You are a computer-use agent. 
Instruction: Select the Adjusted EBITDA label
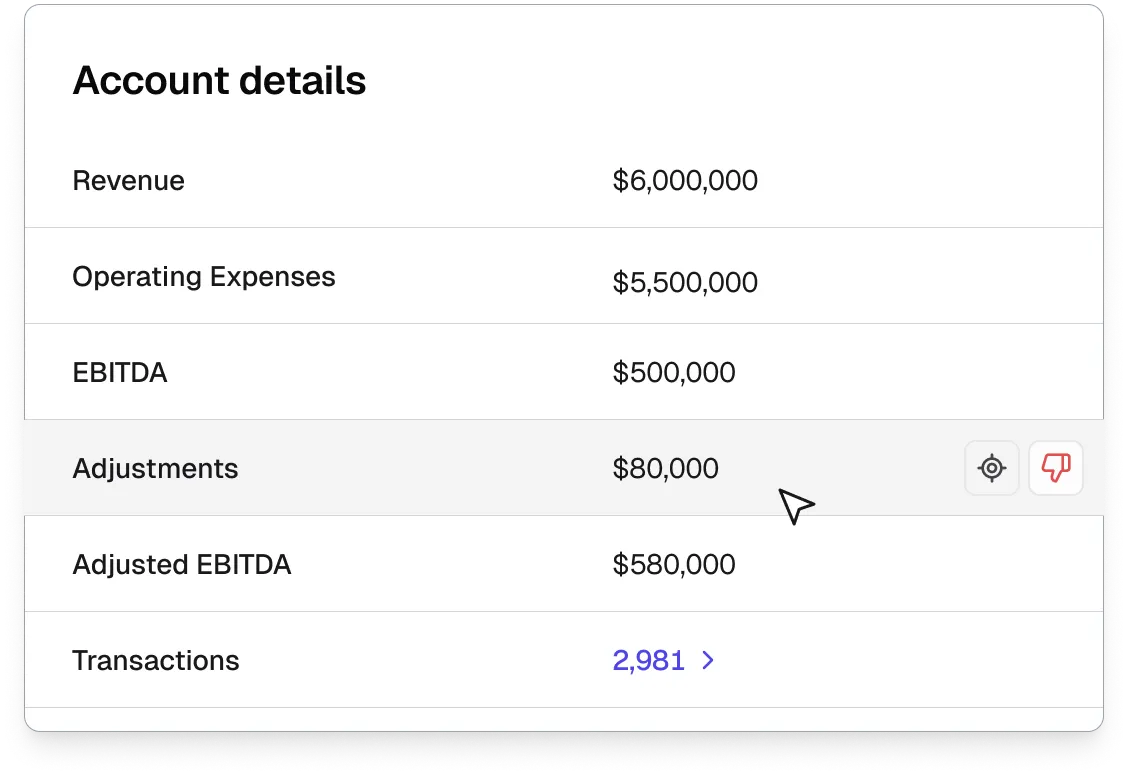coord(181,565)
